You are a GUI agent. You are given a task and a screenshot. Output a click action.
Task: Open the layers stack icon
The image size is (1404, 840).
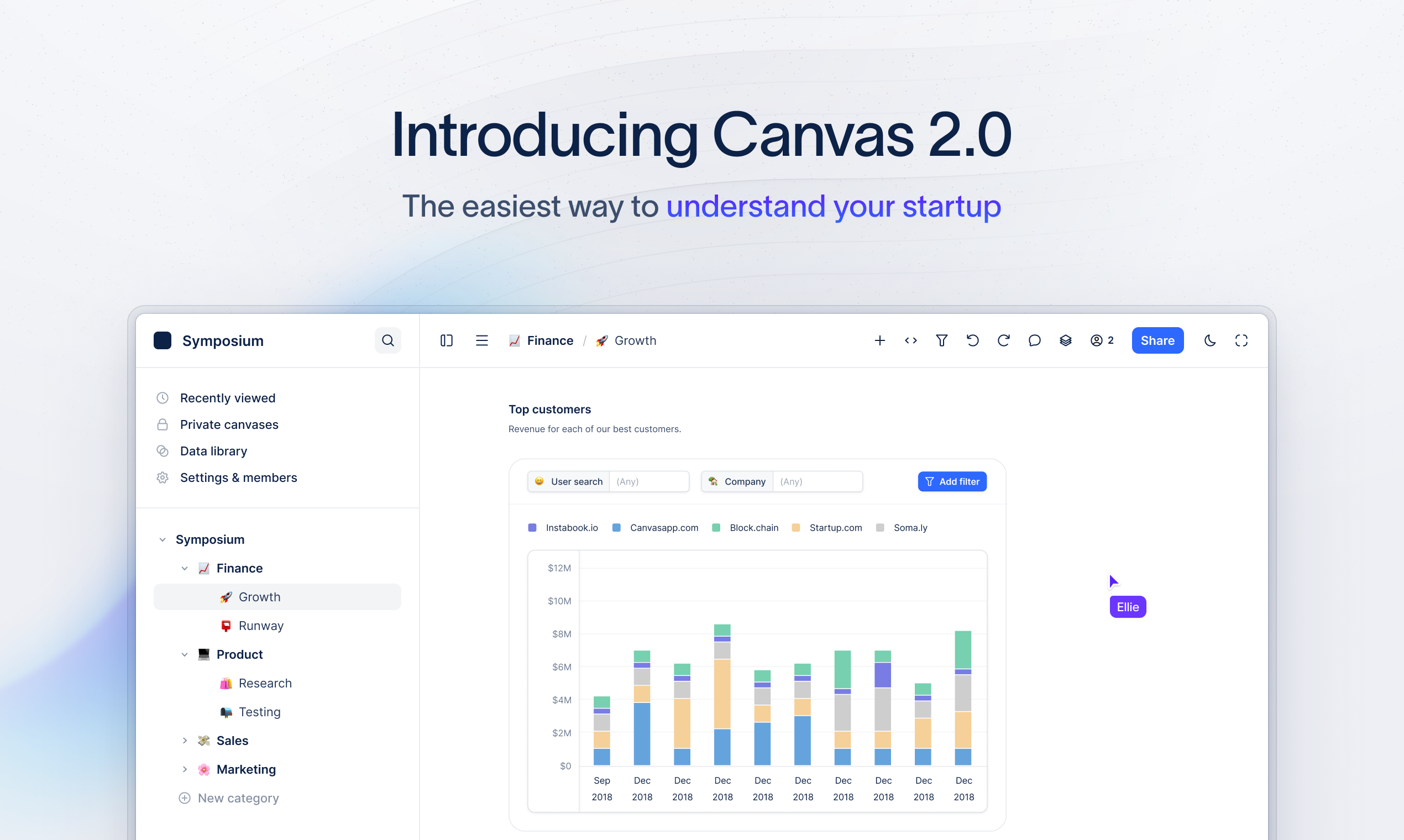pos(1066,340)
